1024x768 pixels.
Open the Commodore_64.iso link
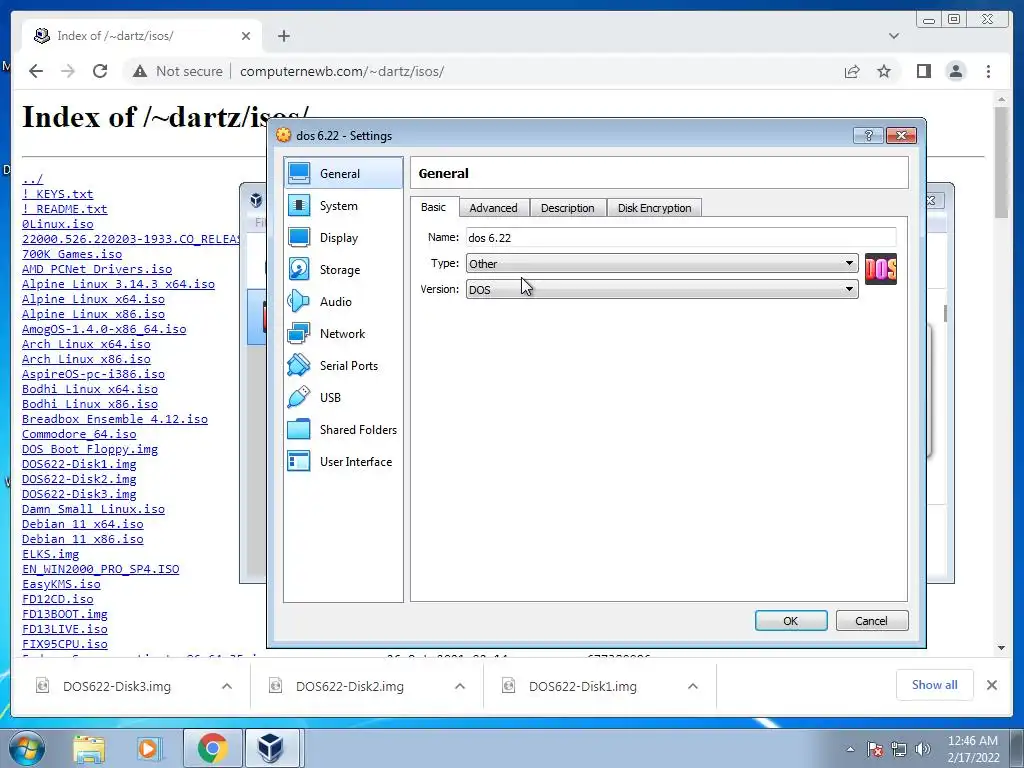(x=79, y=434)
